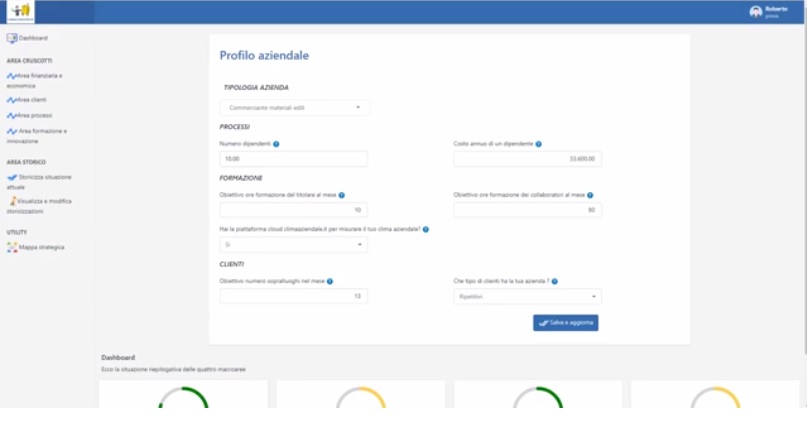
Task: Open Dashboard from the sidebar
Action: pos(32,38)
